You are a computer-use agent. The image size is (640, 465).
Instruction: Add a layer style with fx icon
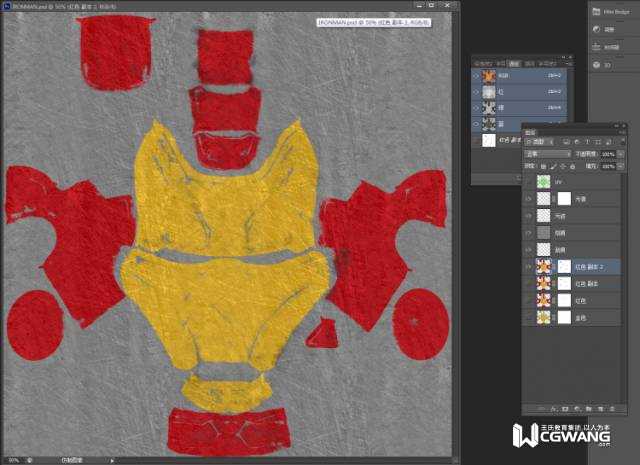[x=554, y=408]
